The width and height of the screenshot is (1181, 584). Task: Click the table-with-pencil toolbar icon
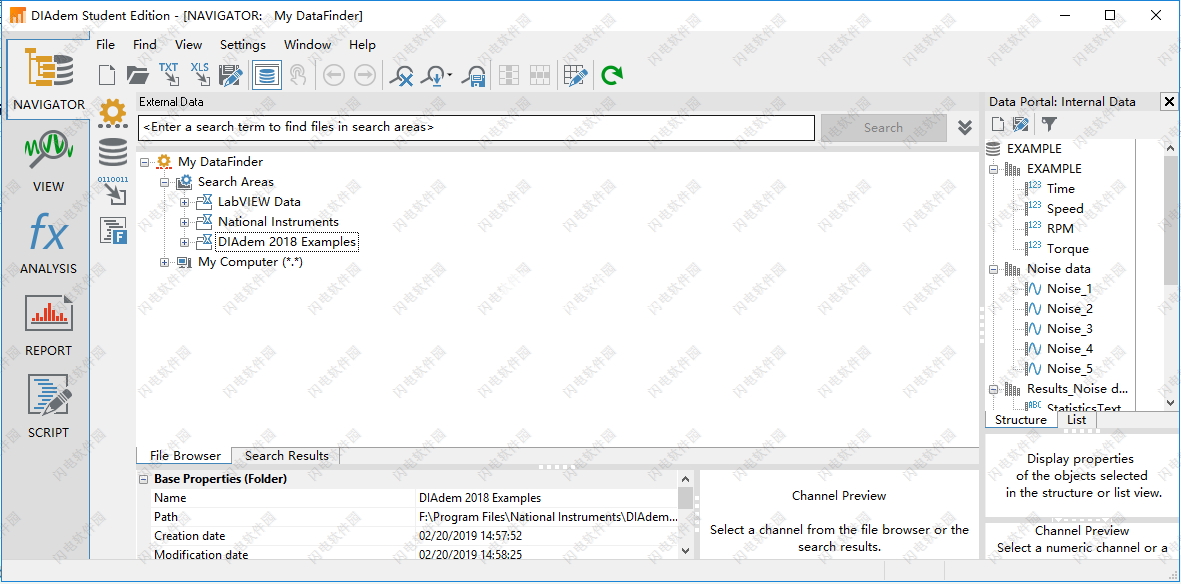click(575, 75)
